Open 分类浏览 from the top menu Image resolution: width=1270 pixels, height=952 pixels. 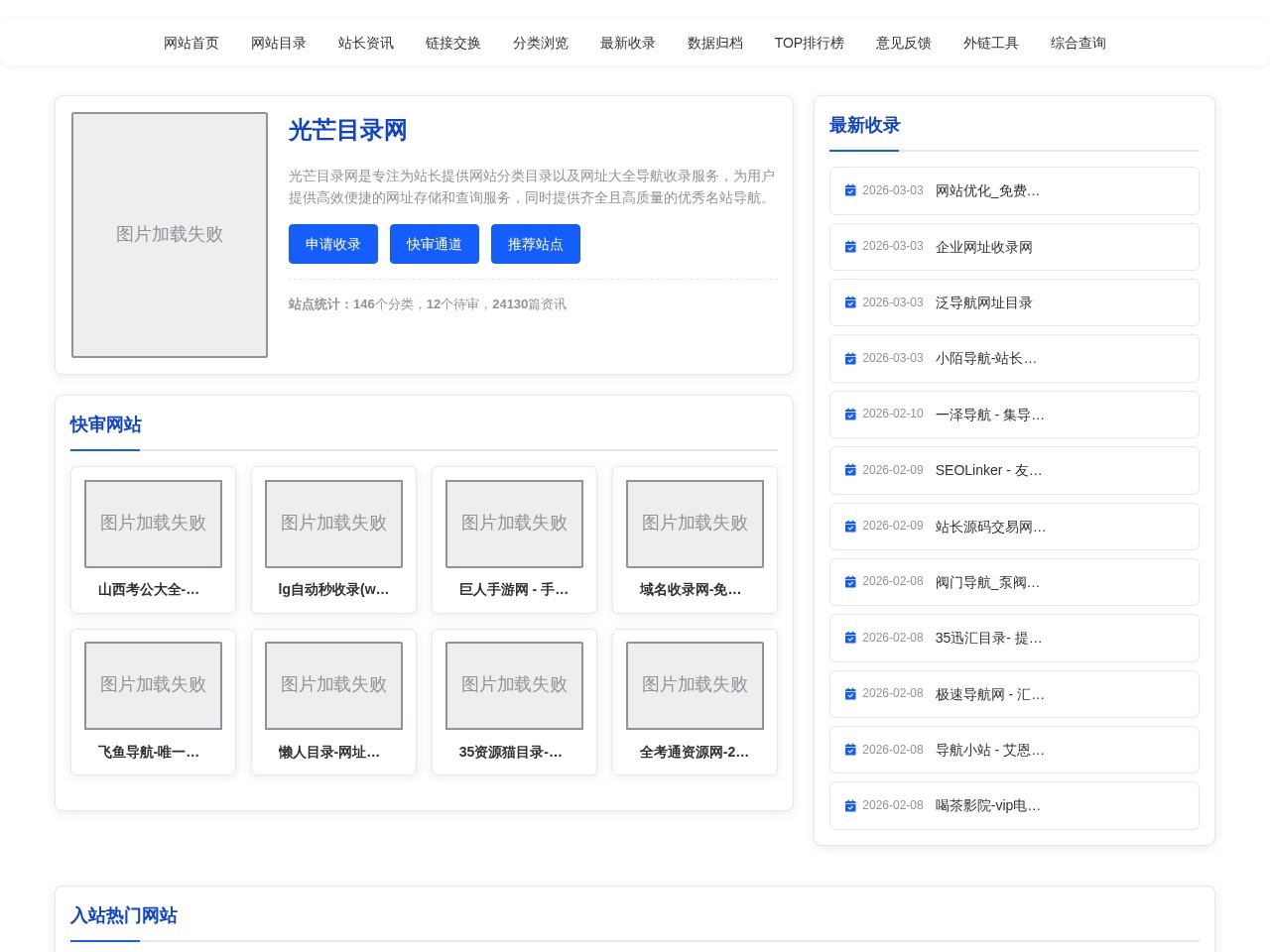[x=540, y=43]
